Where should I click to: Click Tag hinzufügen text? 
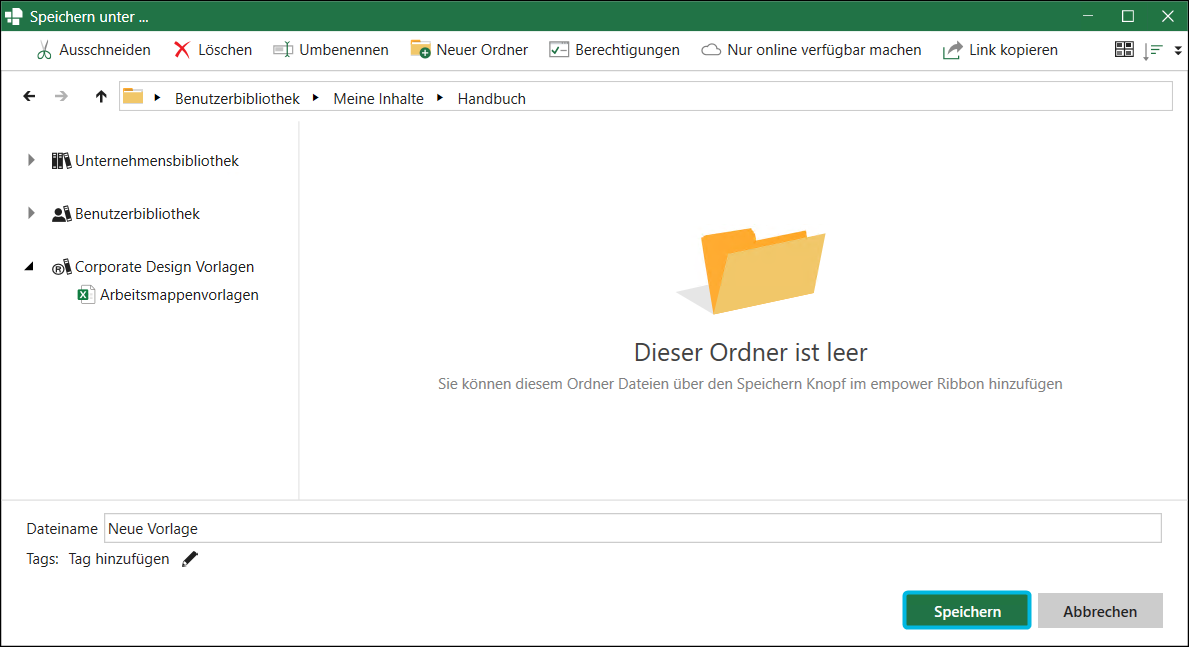(x=119, y=559)
